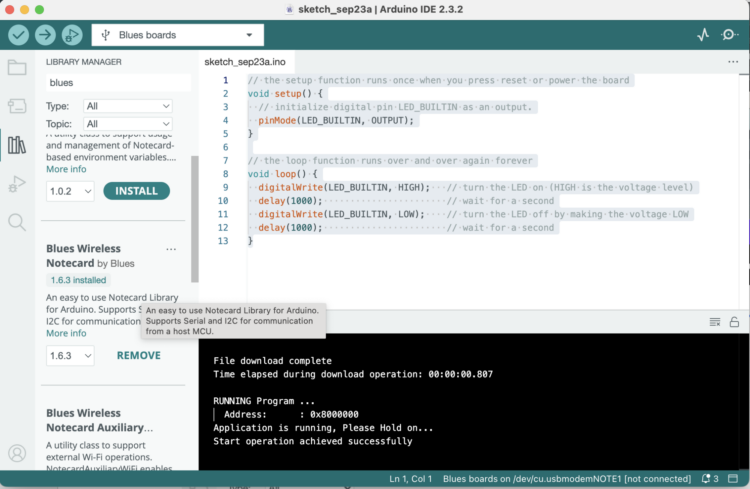
Task: Click the Blues Wireless Notecard library title
Action: tap(84, 256)
